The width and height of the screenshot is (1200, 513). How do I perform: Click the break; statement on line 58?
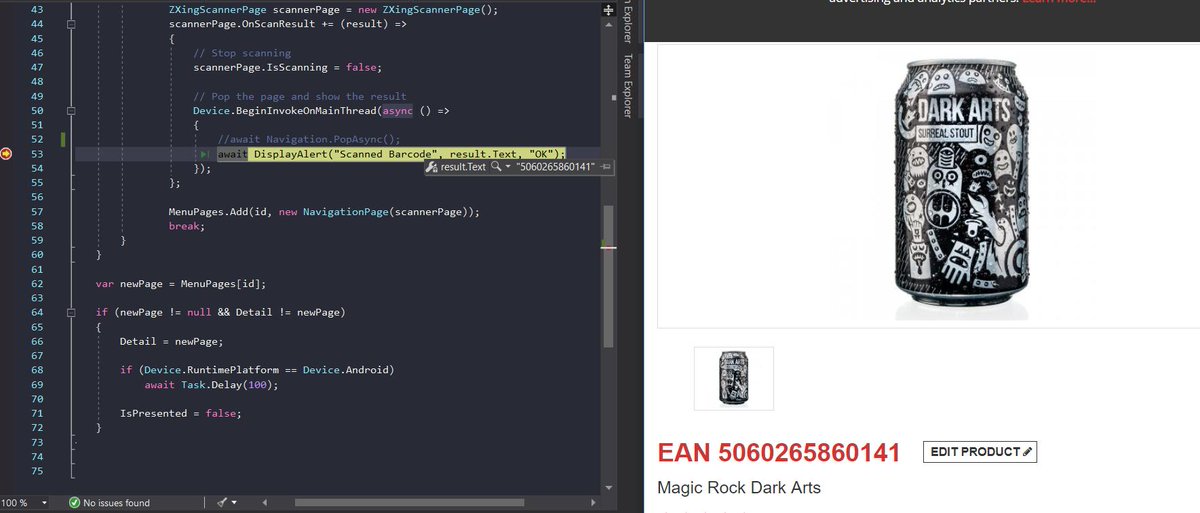187,227
